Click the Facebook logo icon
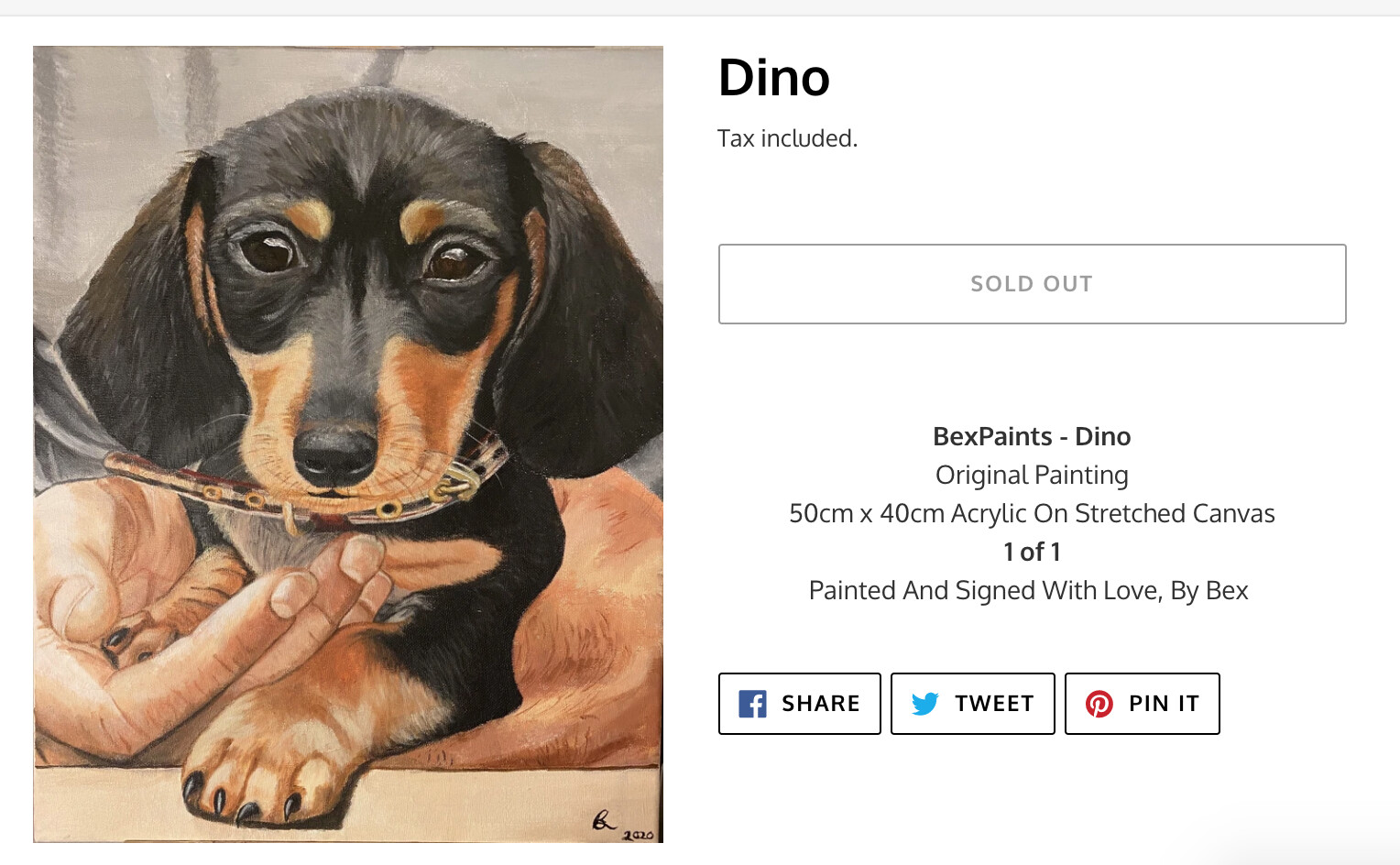Viewport: 1400px width, 865px height. (752, 704)
